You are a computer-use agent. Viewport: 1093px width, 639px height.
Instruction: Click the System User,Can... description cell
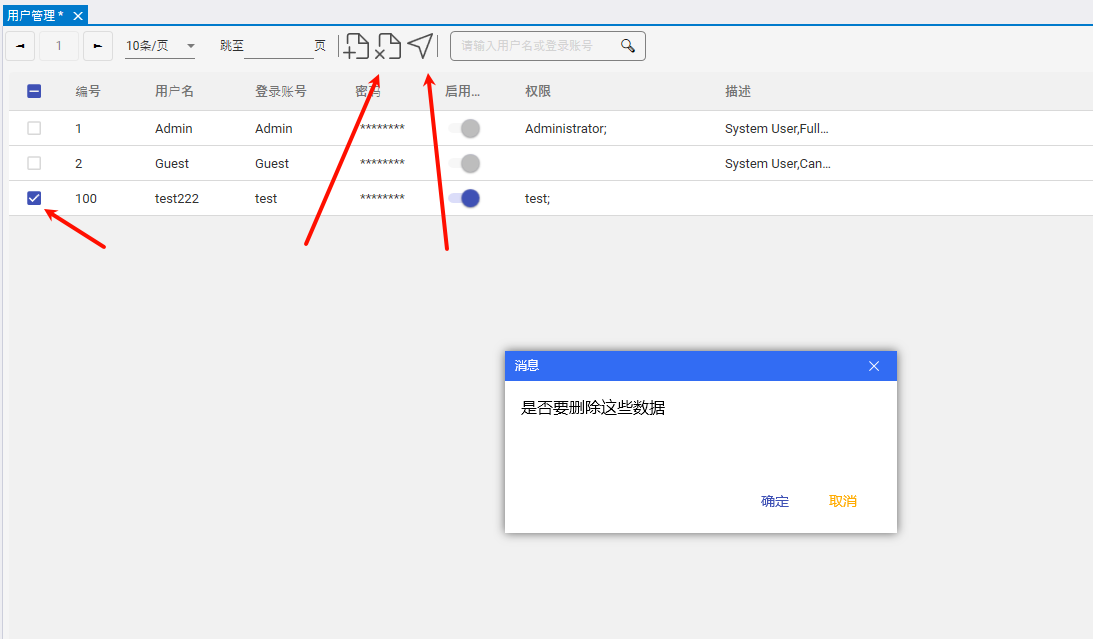pos(778,164)
